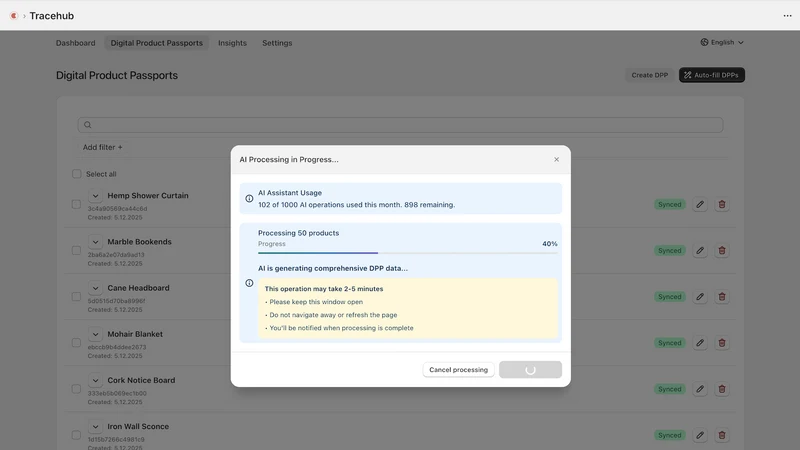This screenshot has width=800, height=450.
Task: Expand the Marble Bookends row
Action: point(95,242)
